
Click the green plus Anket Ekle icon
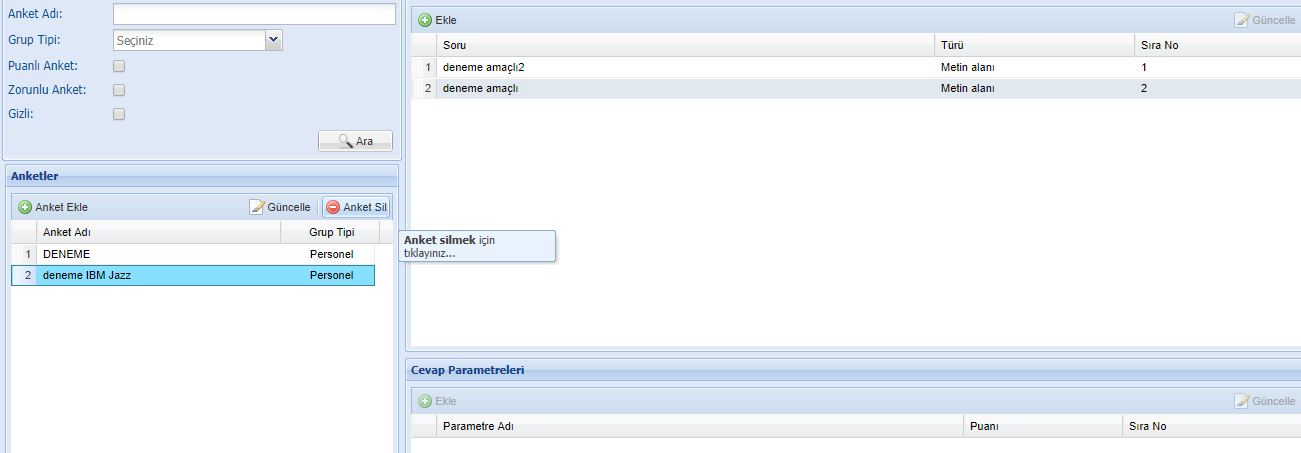25,207
